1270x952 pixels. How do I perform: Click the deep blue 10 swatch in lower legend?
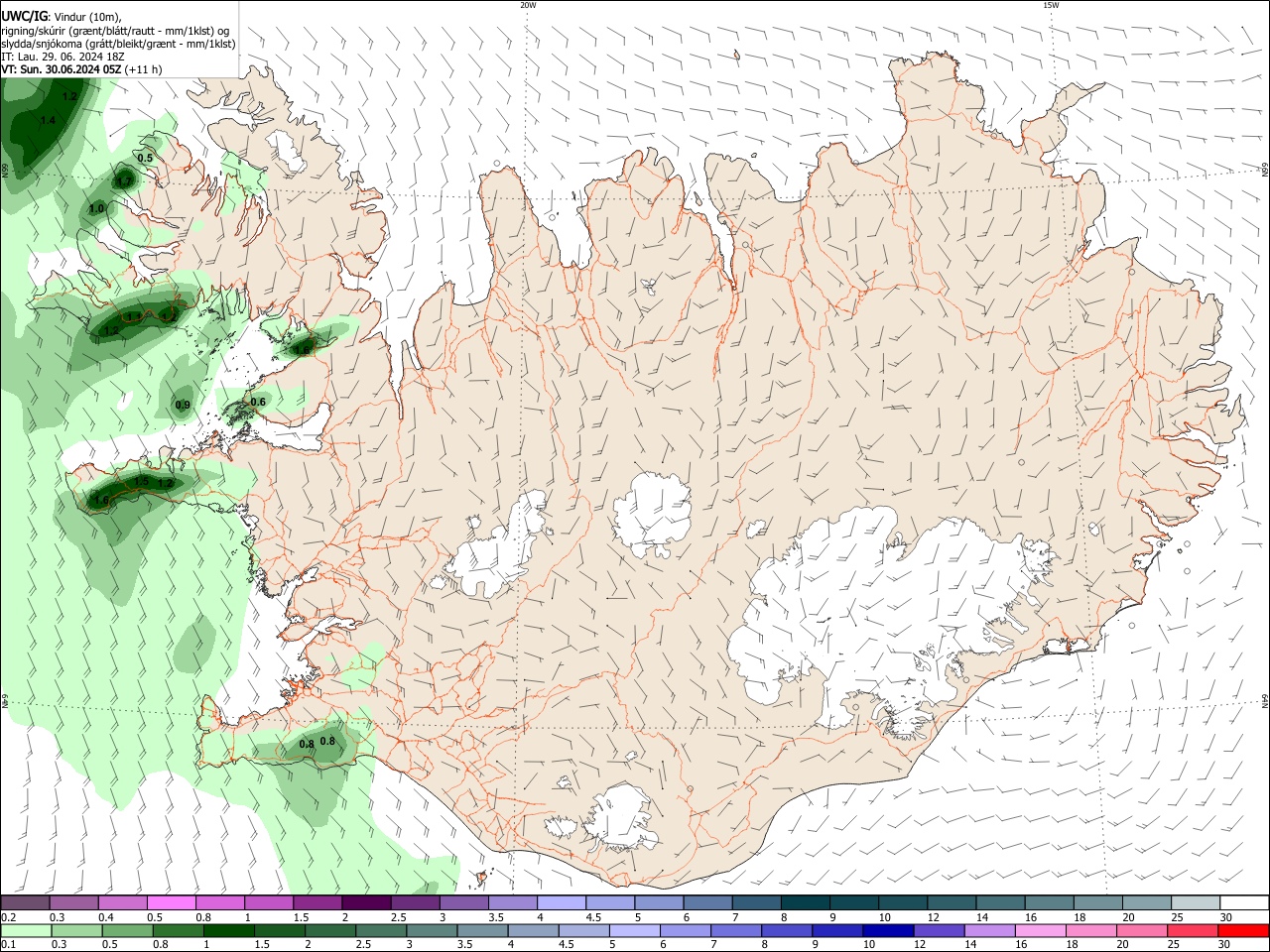889,930
